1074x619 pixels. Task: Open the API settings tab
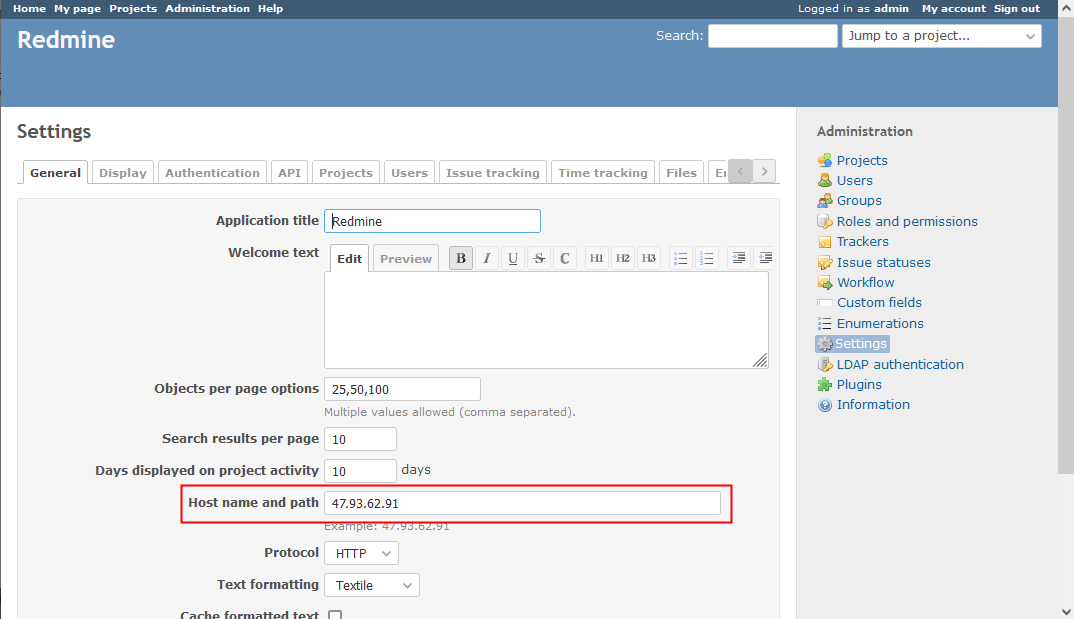point(290,173)
